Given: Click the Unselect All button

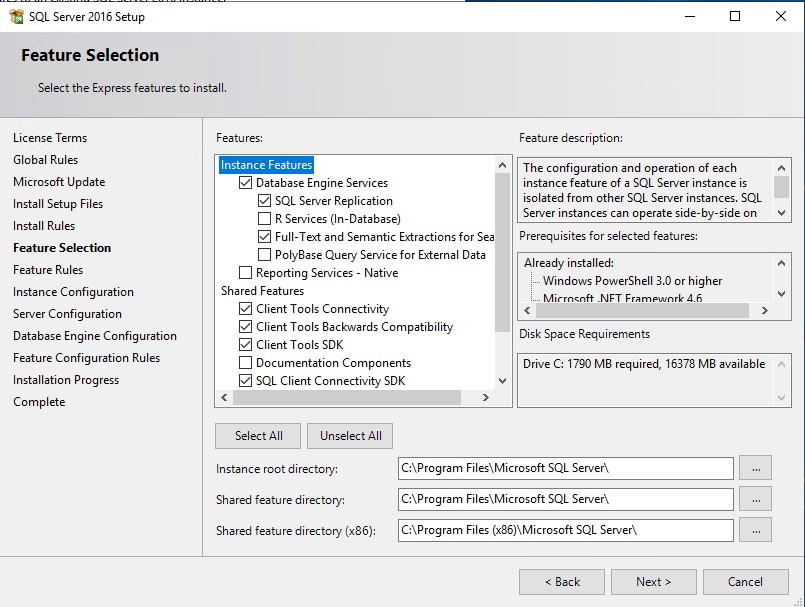Looking at the screenshot, I should (351, 436).
